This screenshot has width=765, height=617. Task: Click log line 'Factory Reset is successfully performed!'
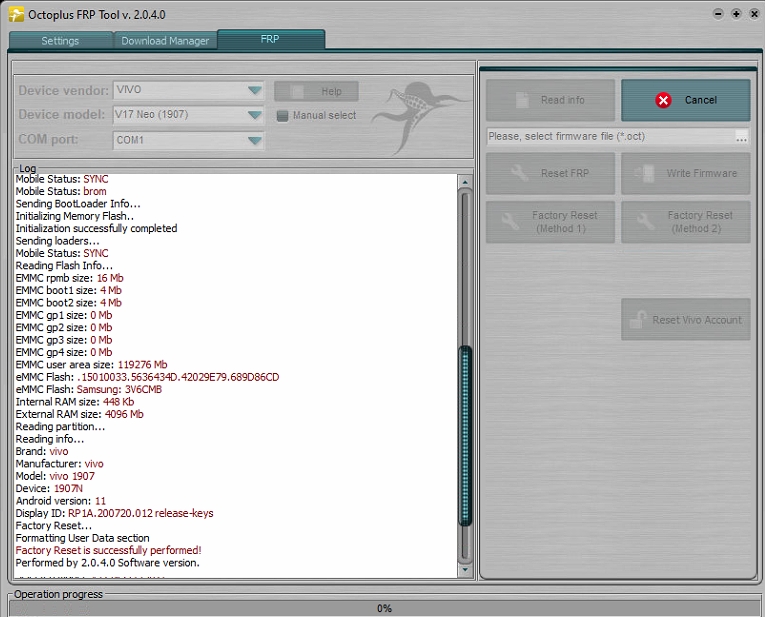tap(108, 550)
